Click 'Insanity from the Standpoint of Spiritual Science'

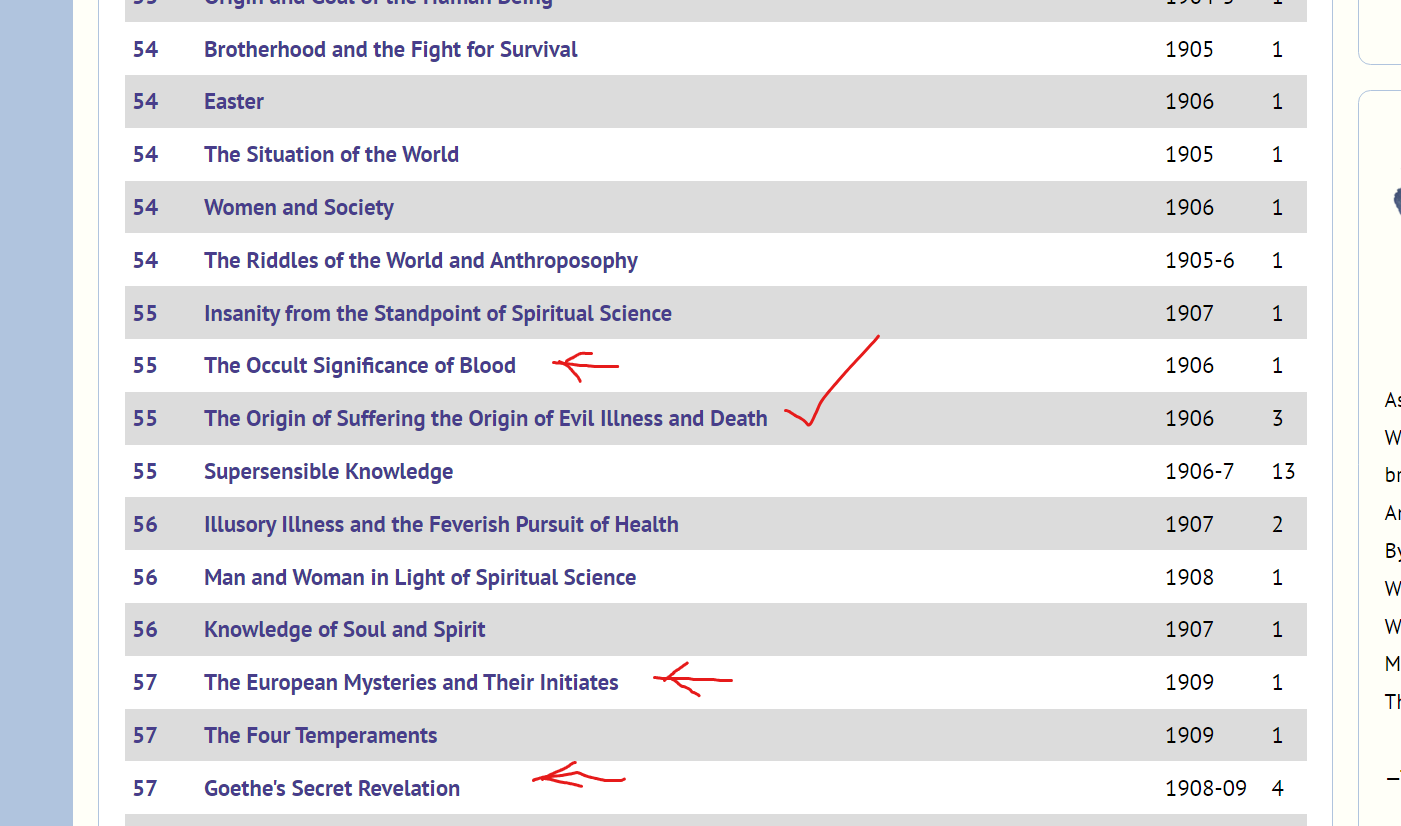coord(437,314)
